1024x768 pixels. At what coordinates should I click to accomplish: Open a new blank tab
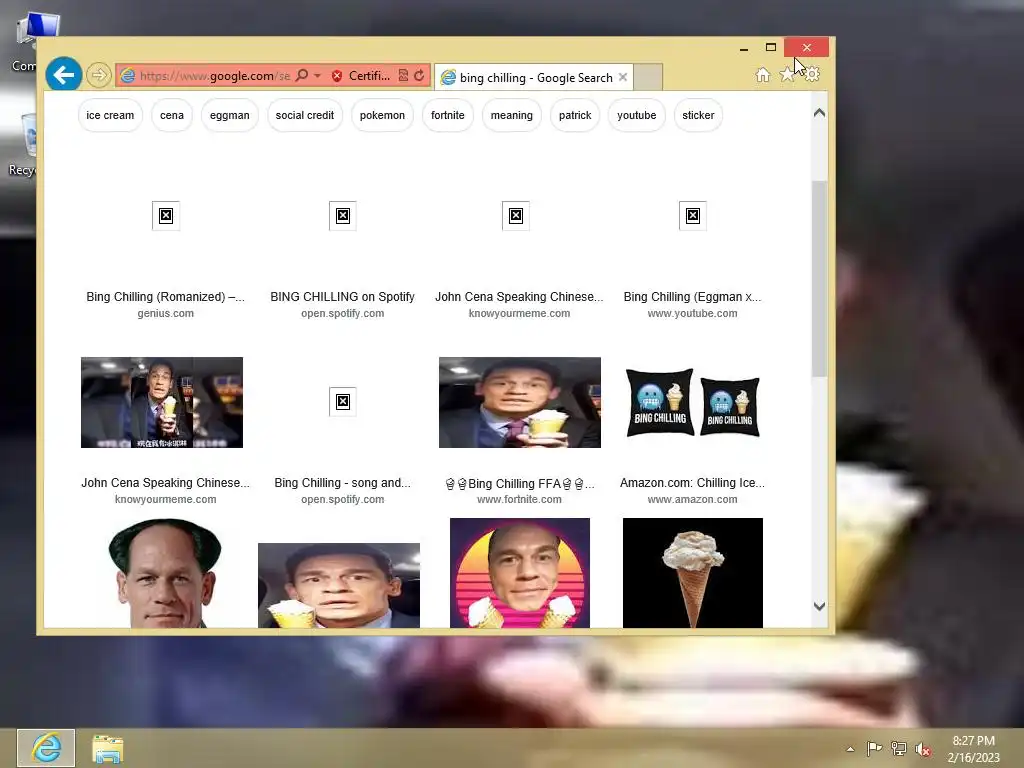tap(648, 77)
